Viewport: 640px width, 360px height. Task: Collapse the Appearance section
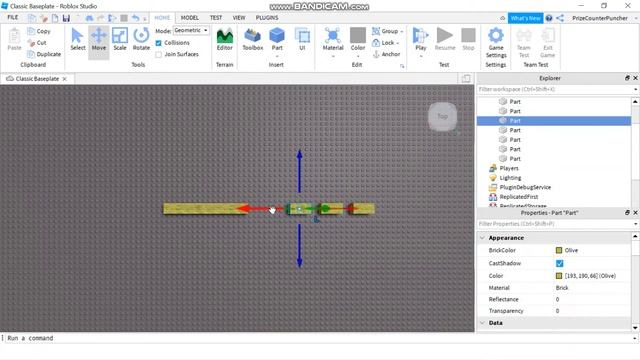(482, 238)
